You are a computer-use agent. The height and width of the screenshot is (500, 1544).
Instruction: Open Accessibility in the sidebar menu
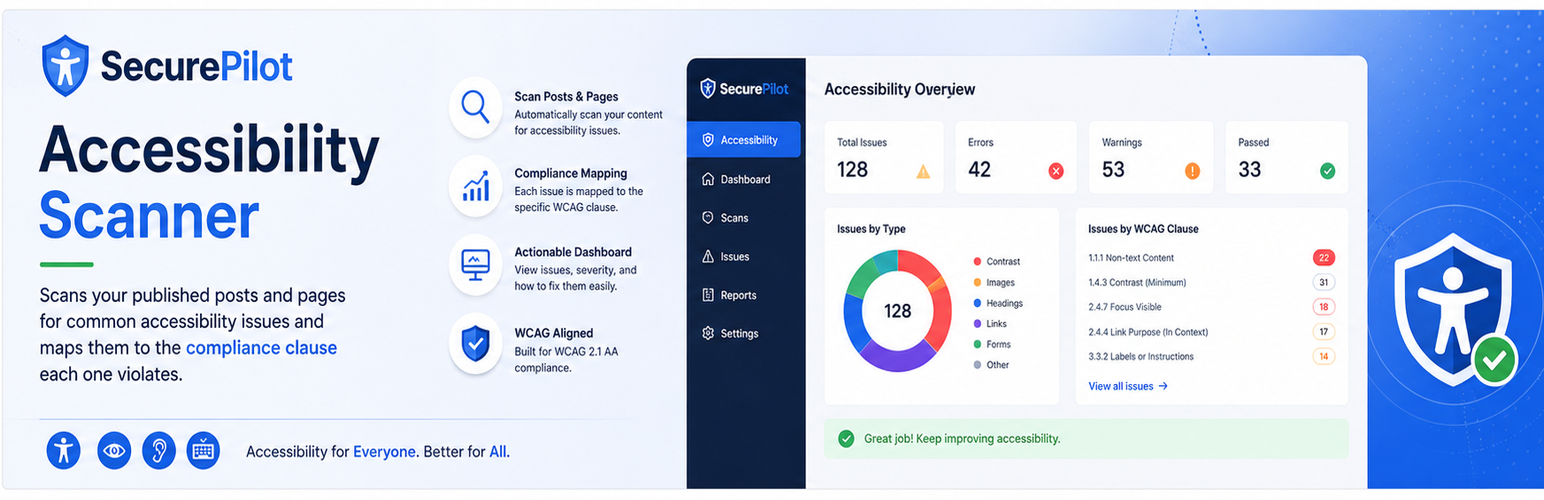pos(744,140)
